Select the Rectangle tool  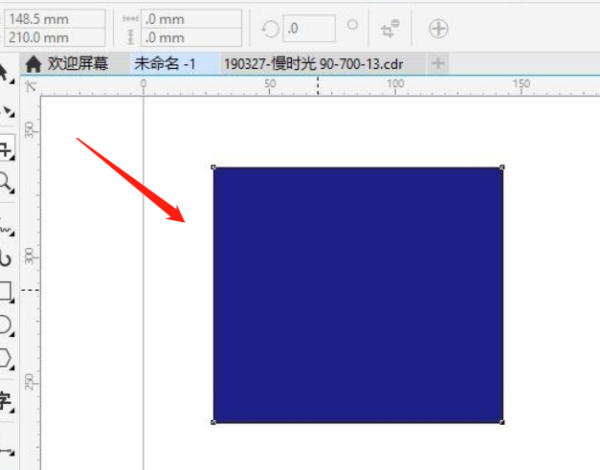[x=5, y=291]
